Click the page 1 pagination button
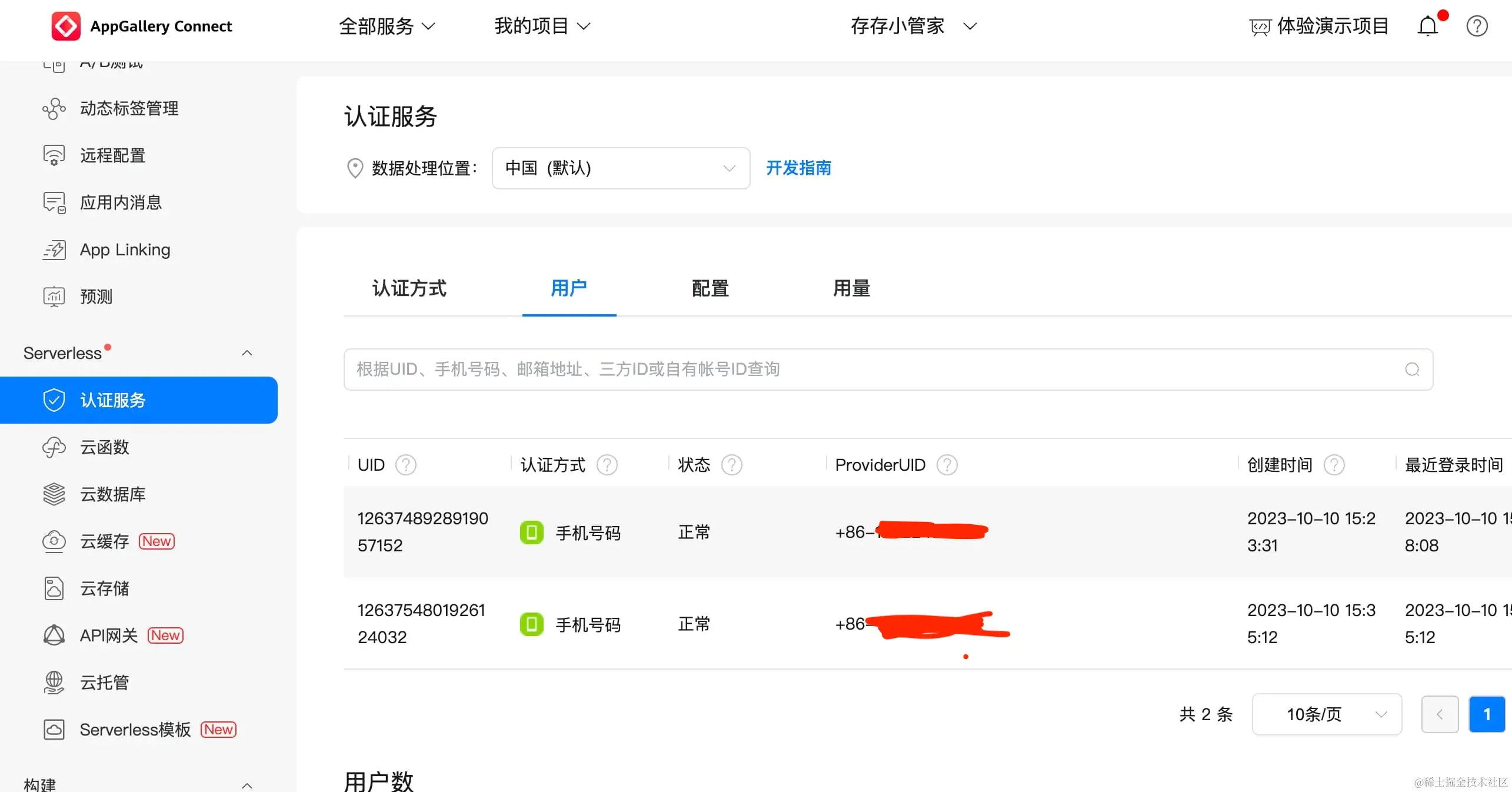This screenshot has height=792, width=1512. pyautogui.click(x=1486, y=714)
